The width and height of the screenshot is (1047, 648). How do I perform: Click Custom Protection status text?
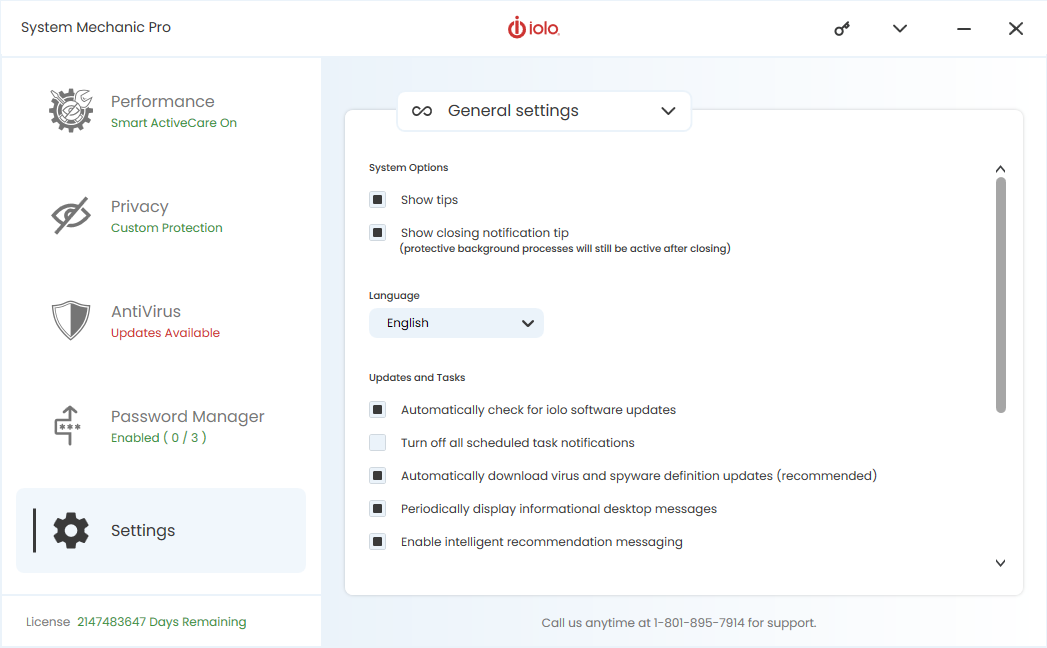pos(167,228)
